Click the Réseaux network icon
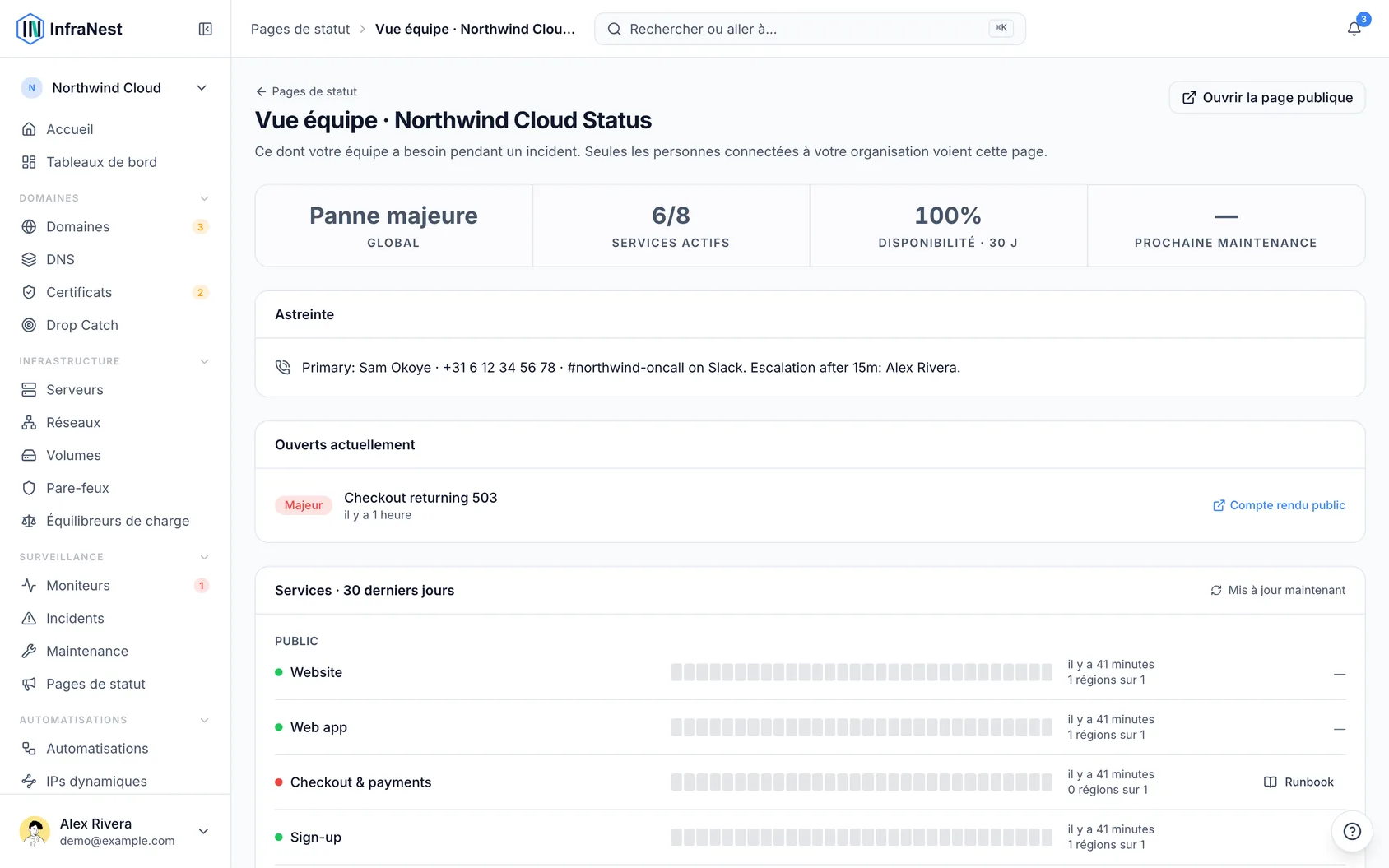The height and width of the screenshot is (868, 1389). [x=29, y=422]
